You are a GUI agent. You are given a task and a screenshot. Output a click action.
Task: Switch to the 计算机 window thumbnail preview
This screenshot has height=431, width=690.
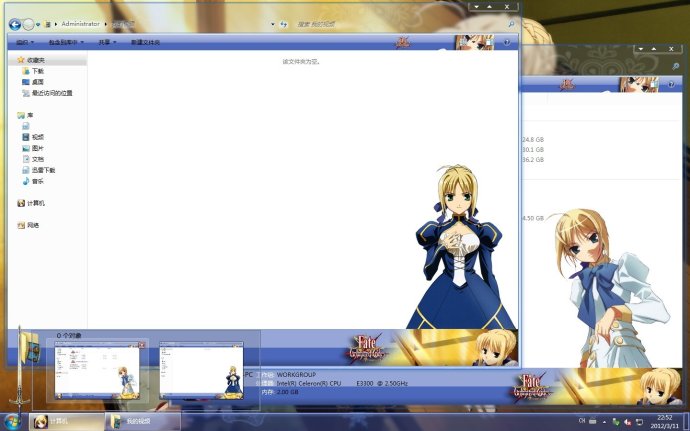[x=98, y=371]
